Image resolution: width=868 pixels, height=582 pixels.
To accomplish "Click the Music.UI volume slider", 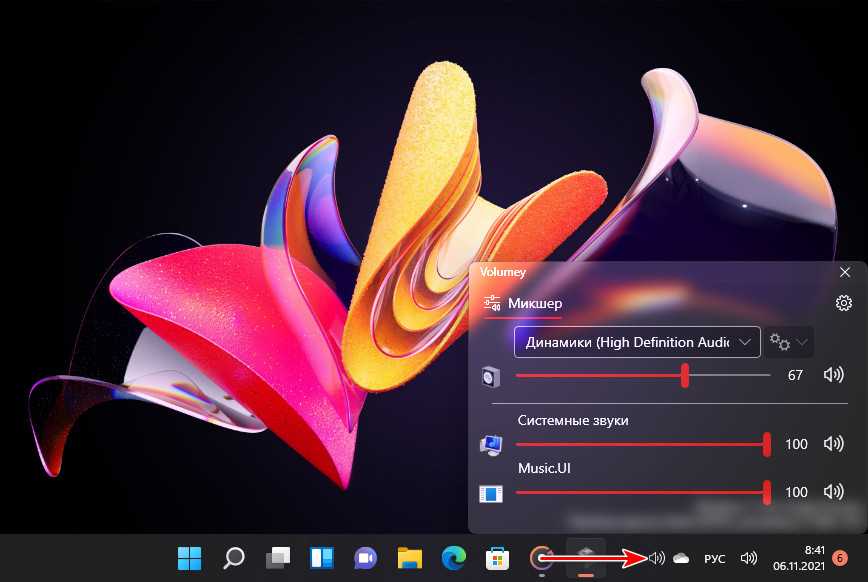I will tap(642, 492).
